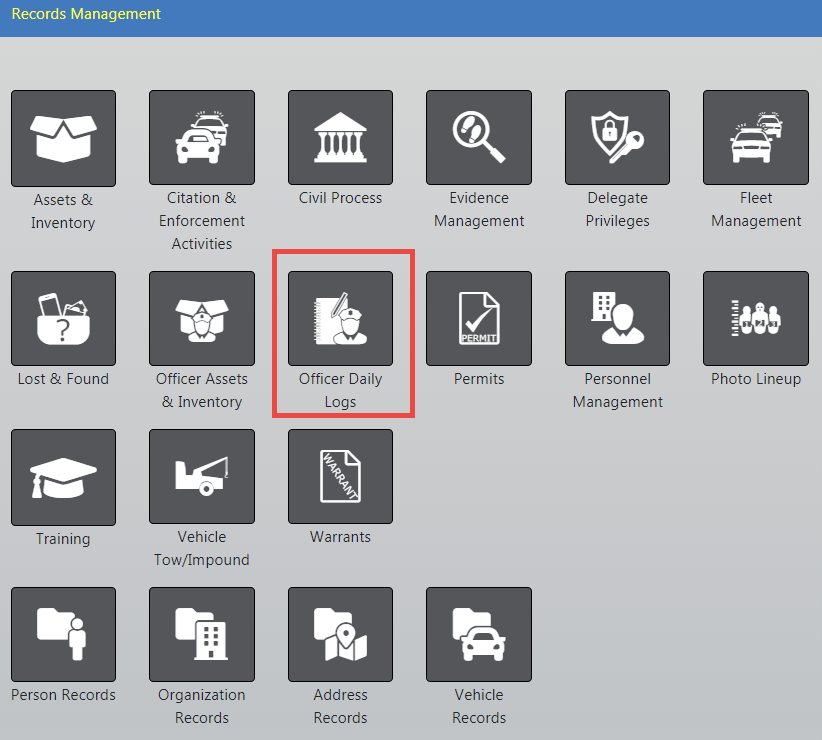Click the Records Management header title
Viewport: 822px width, 740px height.
[86, 14]
